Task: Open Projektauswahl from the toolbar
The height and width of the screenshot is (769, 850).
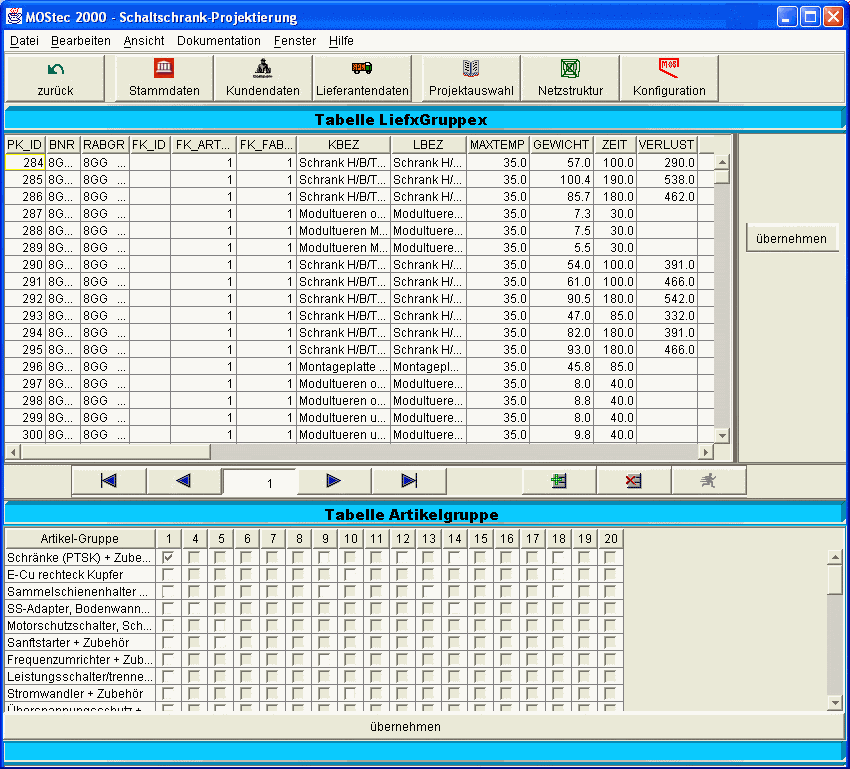Action: click(471, 79)
